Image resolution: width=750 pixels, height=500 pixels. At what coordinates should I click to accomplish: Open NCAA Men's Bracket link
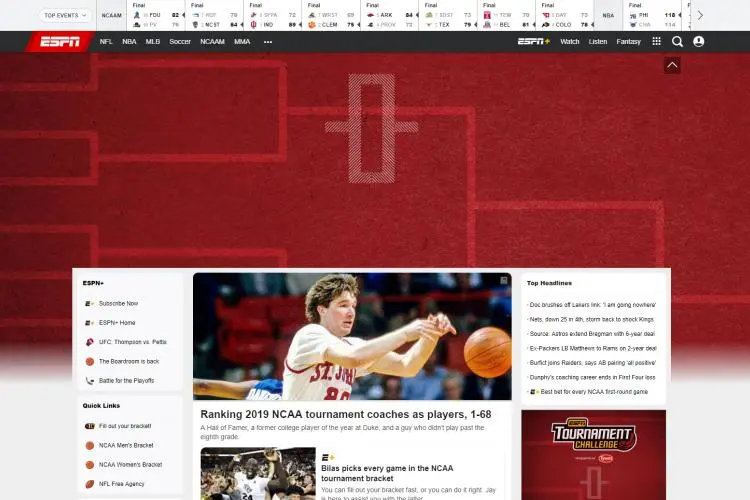pos(126,445)
